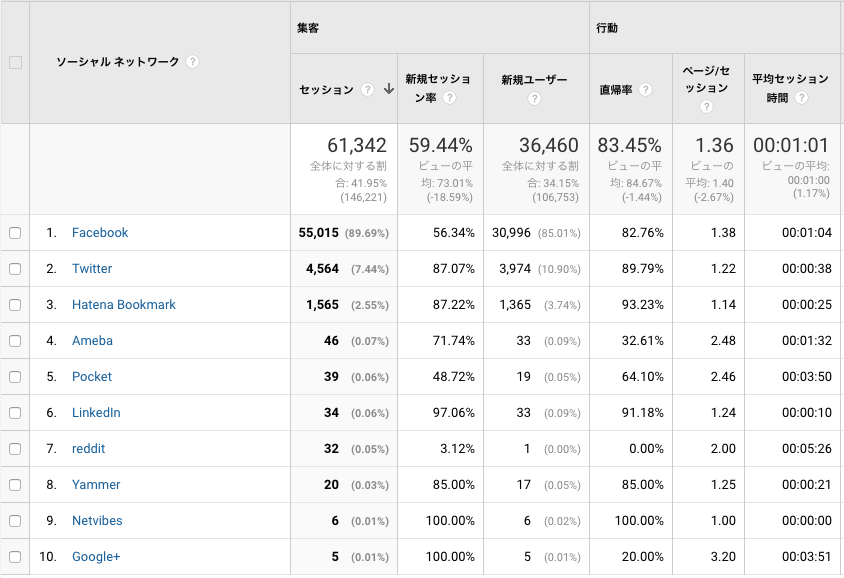The height and width of the screenshot is (578, 844).
Task: Check the LinkedIn row checkbox
Action: click(15, 413)
